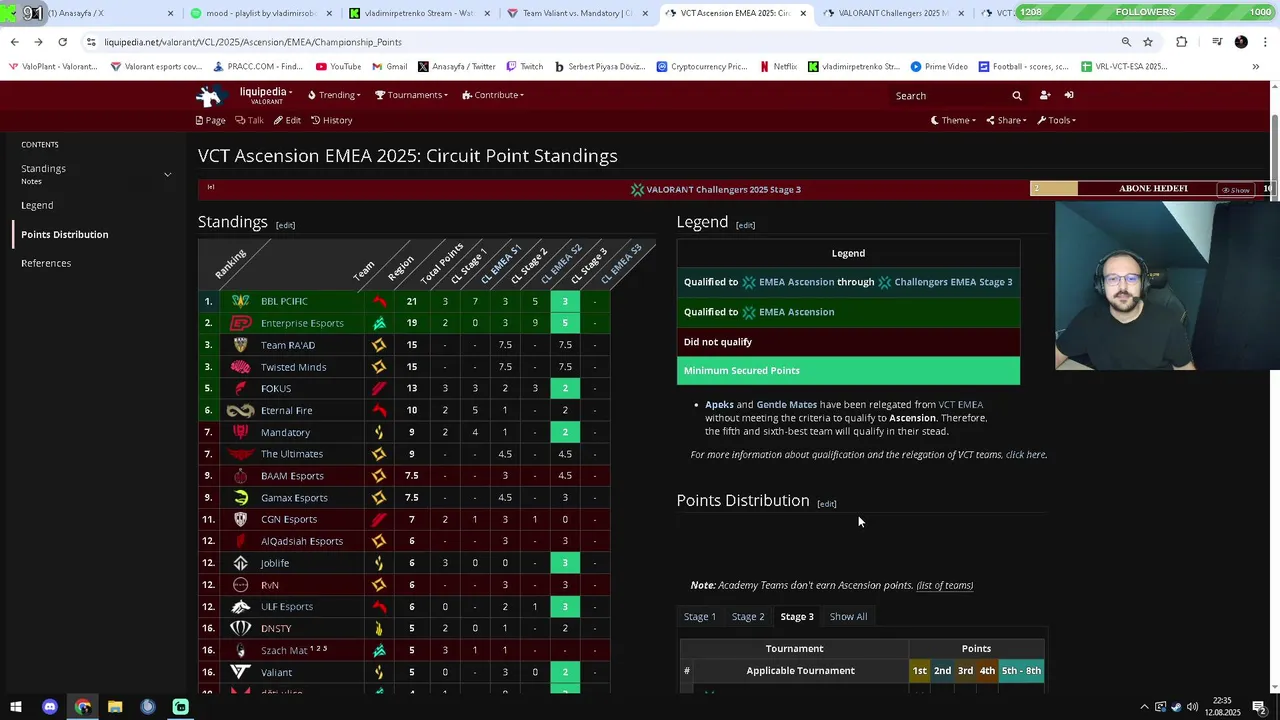This screenshot has width=1280, height=720.
Task: Open File Explorer from the taskbar
Action: pos(115,707)
